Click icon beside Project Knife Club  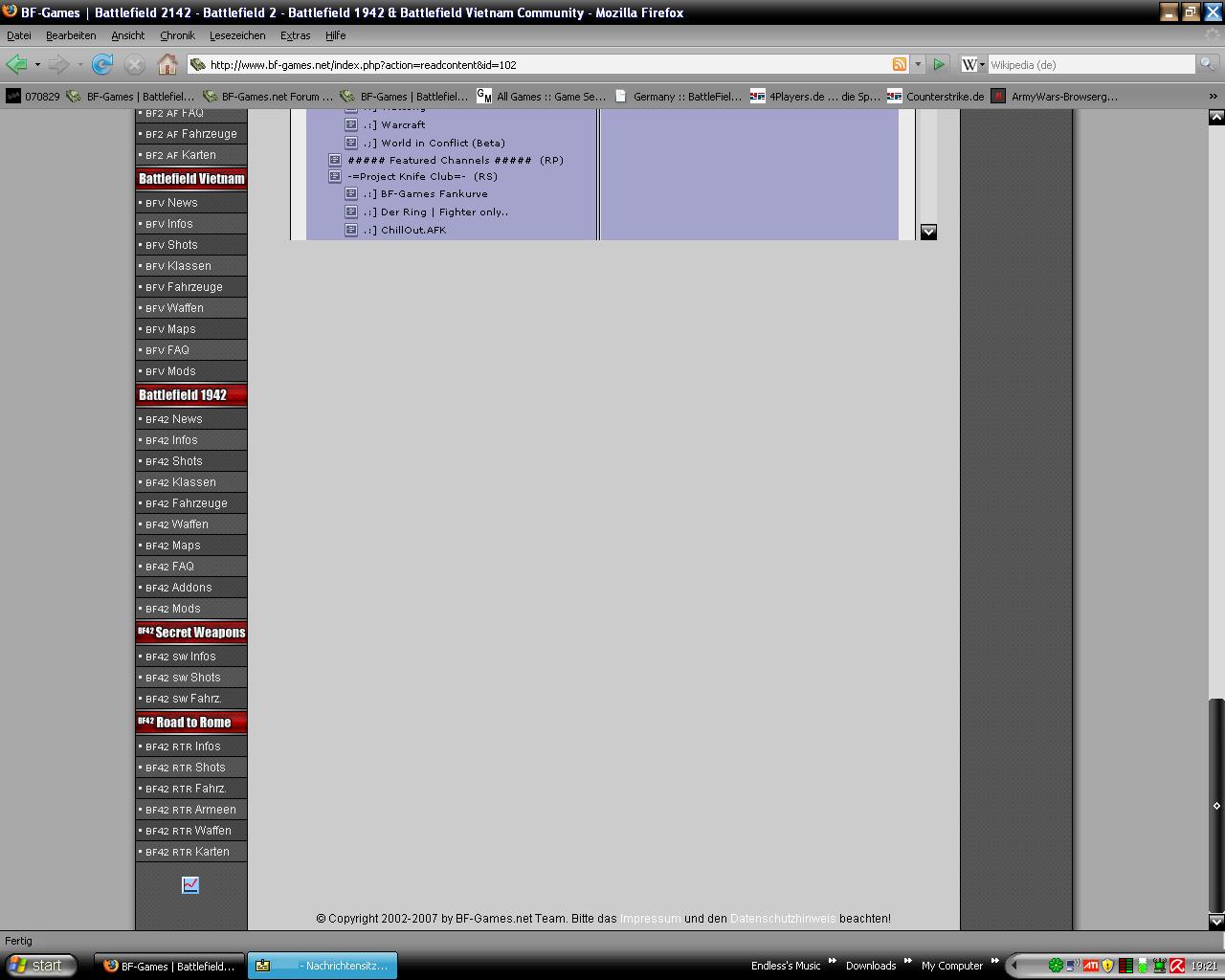(x=335, y=176)
